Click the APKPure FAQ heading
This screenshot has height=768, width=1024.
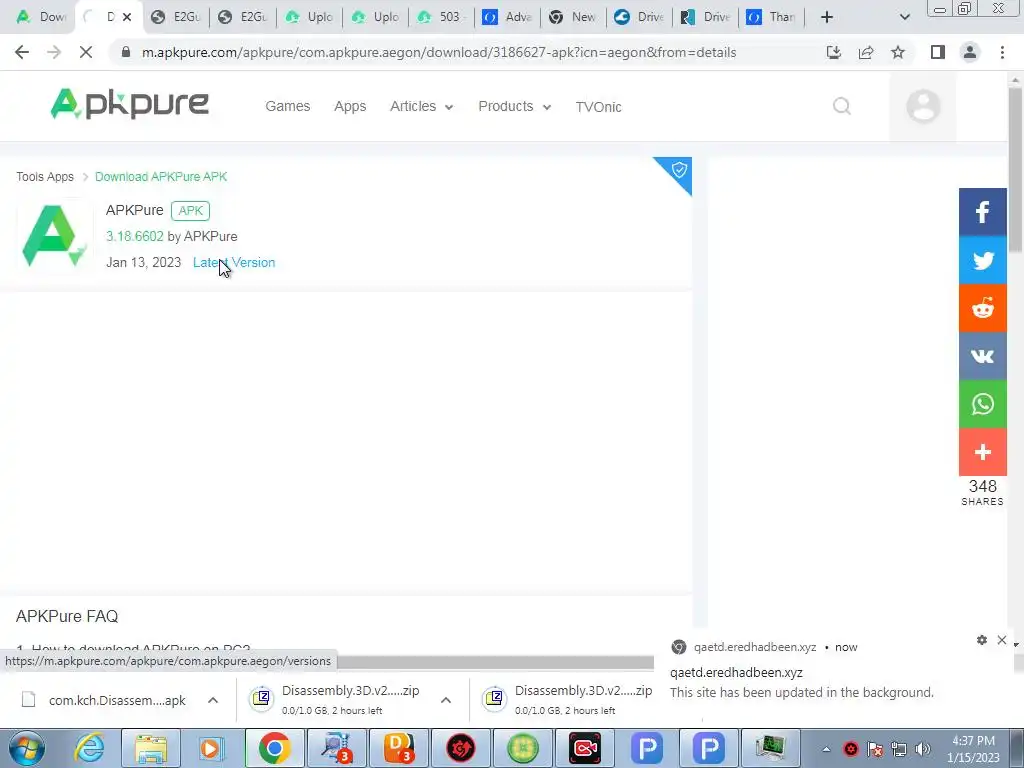pyautogui.click(x=67, y=616)
